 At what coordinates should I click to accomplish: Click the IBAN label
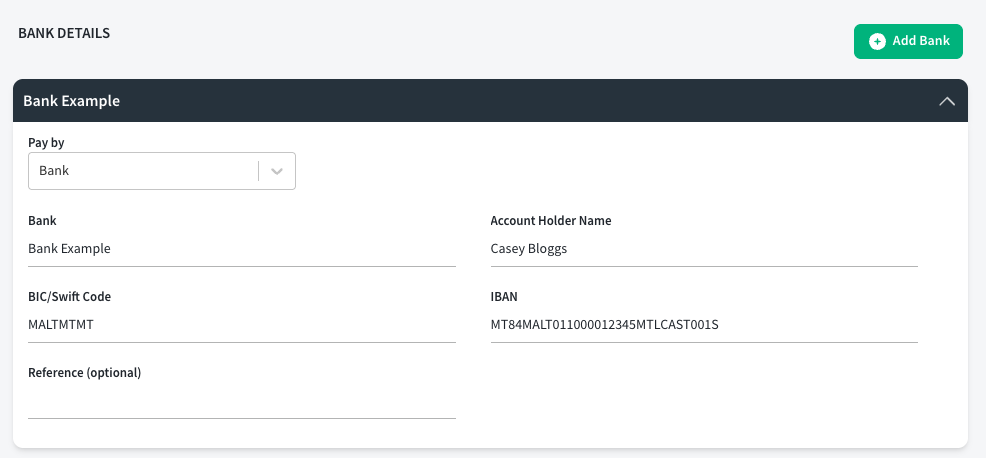[x=504, y=297]
